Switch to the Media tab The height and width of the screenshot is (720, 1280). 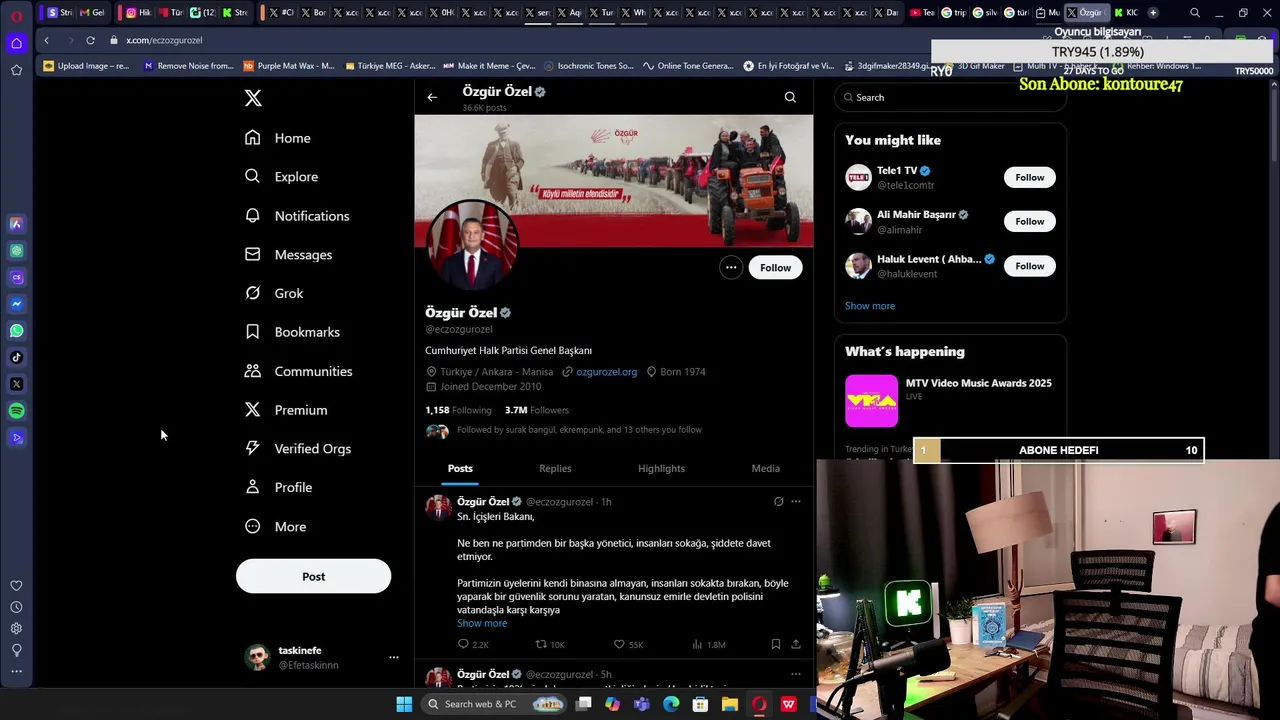(x=765, y=468)
